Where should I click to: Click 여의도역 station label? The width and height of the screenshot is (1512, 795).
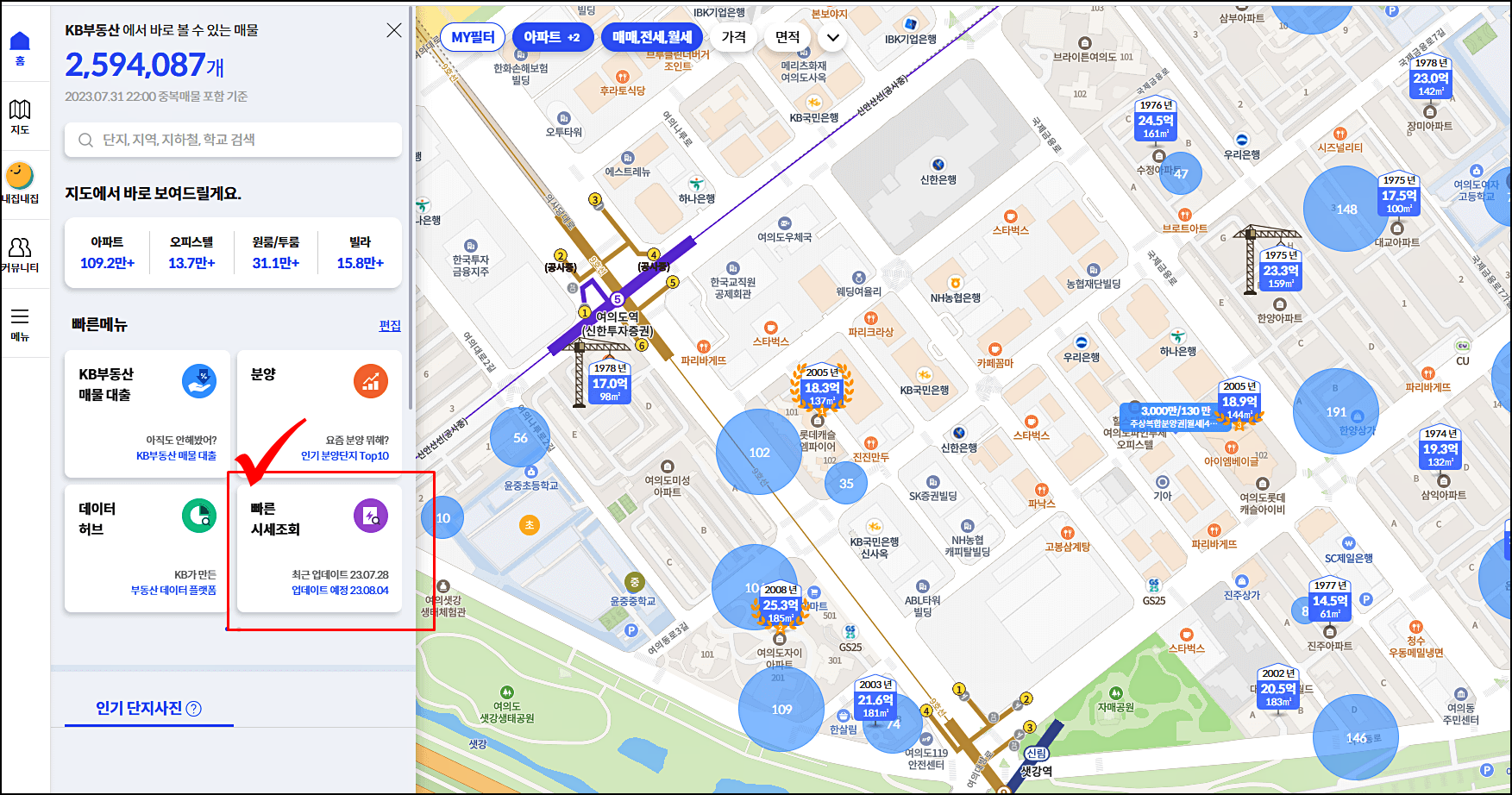click(x=618, y=322)
